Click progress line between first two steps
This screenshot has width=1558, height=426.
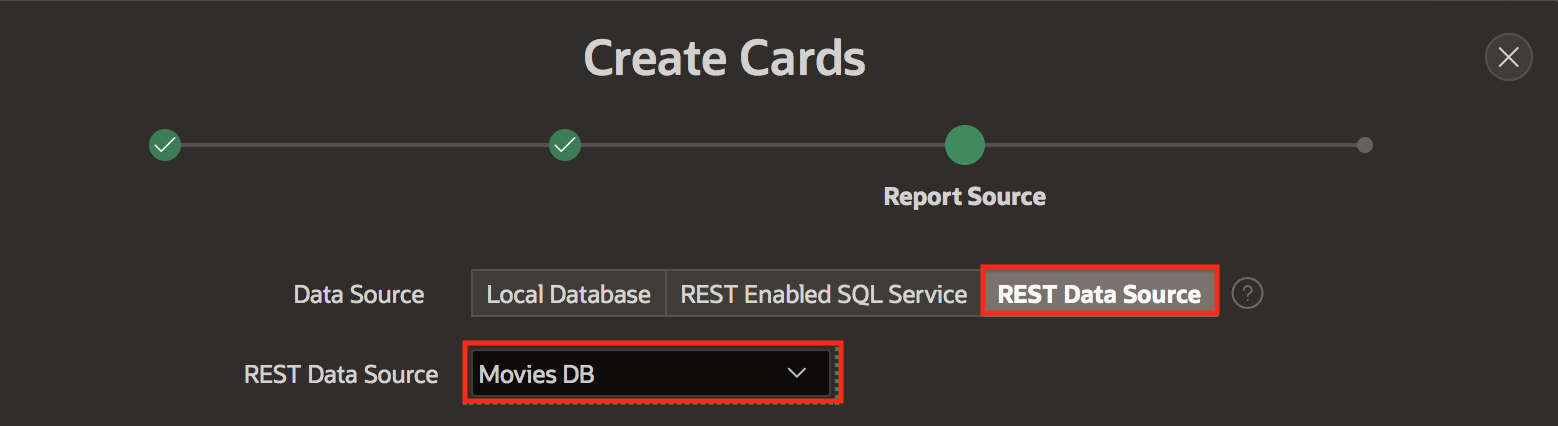tap(365, 145)
